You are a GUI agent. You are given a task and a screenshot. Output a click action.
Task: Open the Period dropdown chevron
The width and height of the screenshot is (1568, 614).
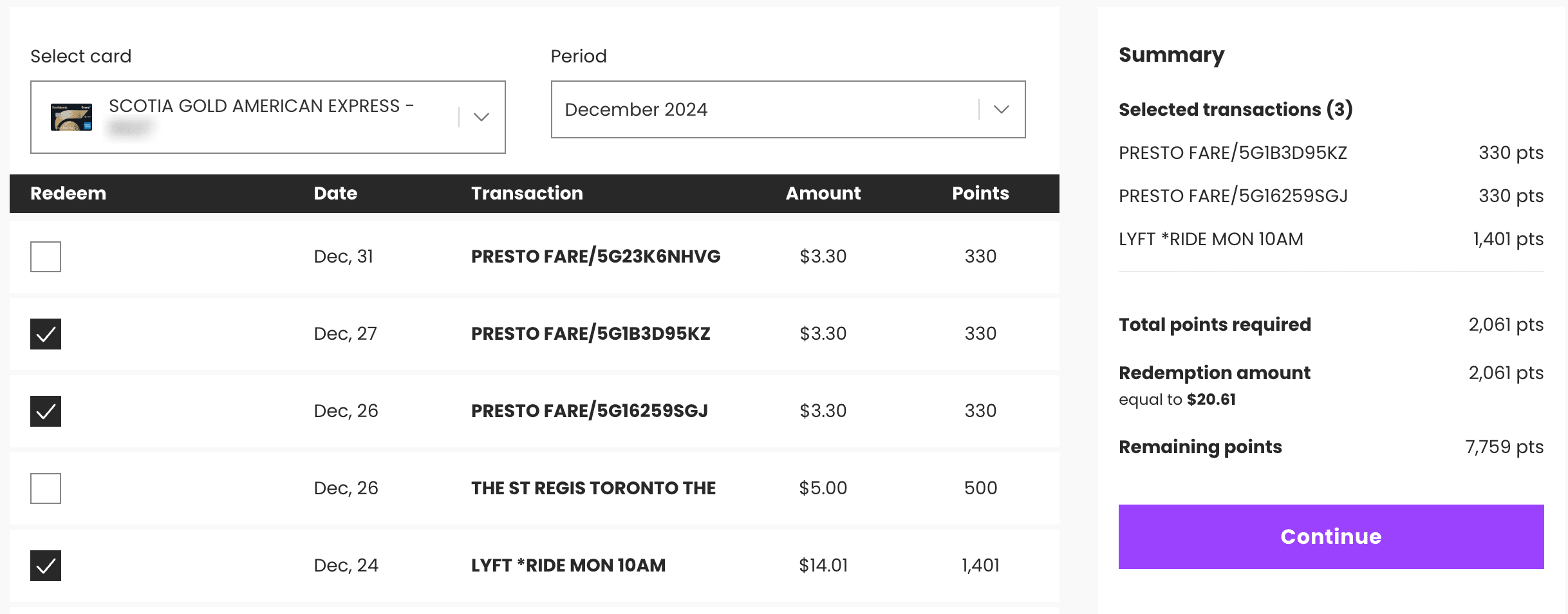pos(1001,109)
